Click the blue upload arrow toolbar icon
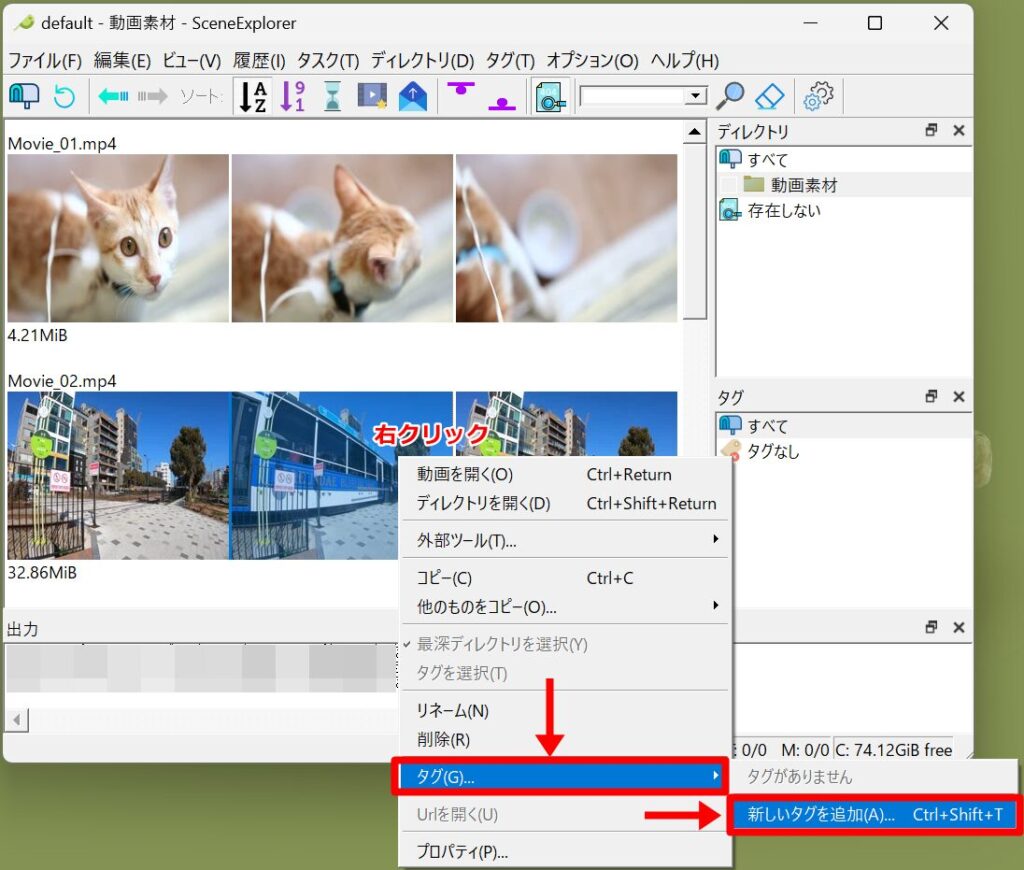The image size is (1024, 870). (x=412, y=96)
